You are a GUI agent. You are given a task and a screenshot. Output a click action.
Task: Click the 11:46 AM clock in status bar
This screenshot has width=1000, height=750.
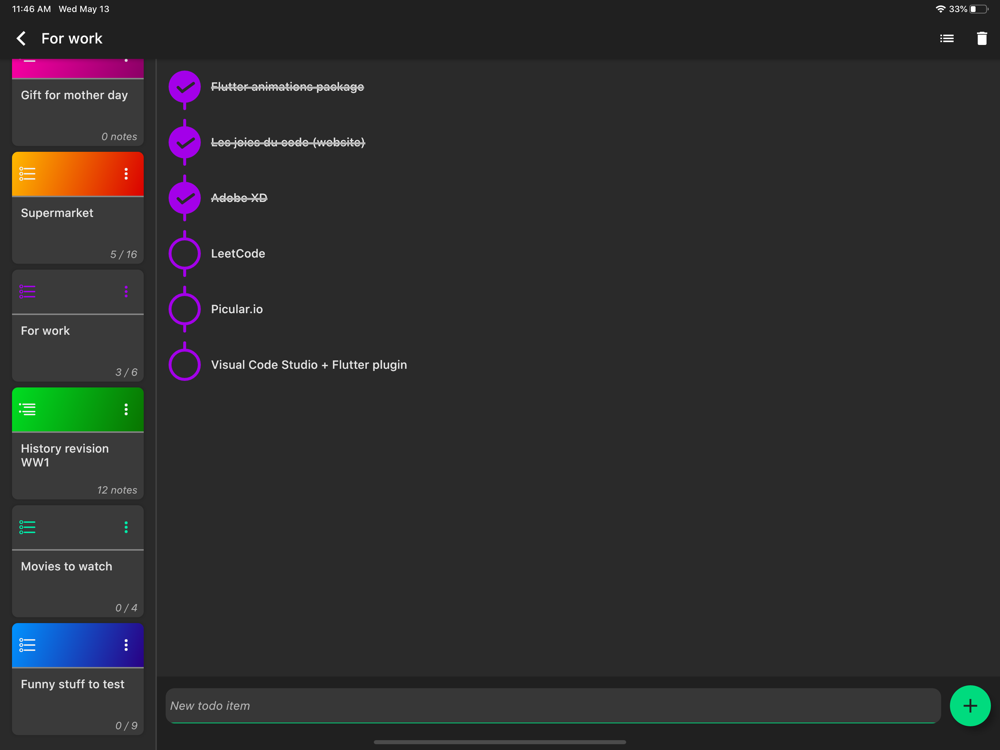(x=31, y=9)
